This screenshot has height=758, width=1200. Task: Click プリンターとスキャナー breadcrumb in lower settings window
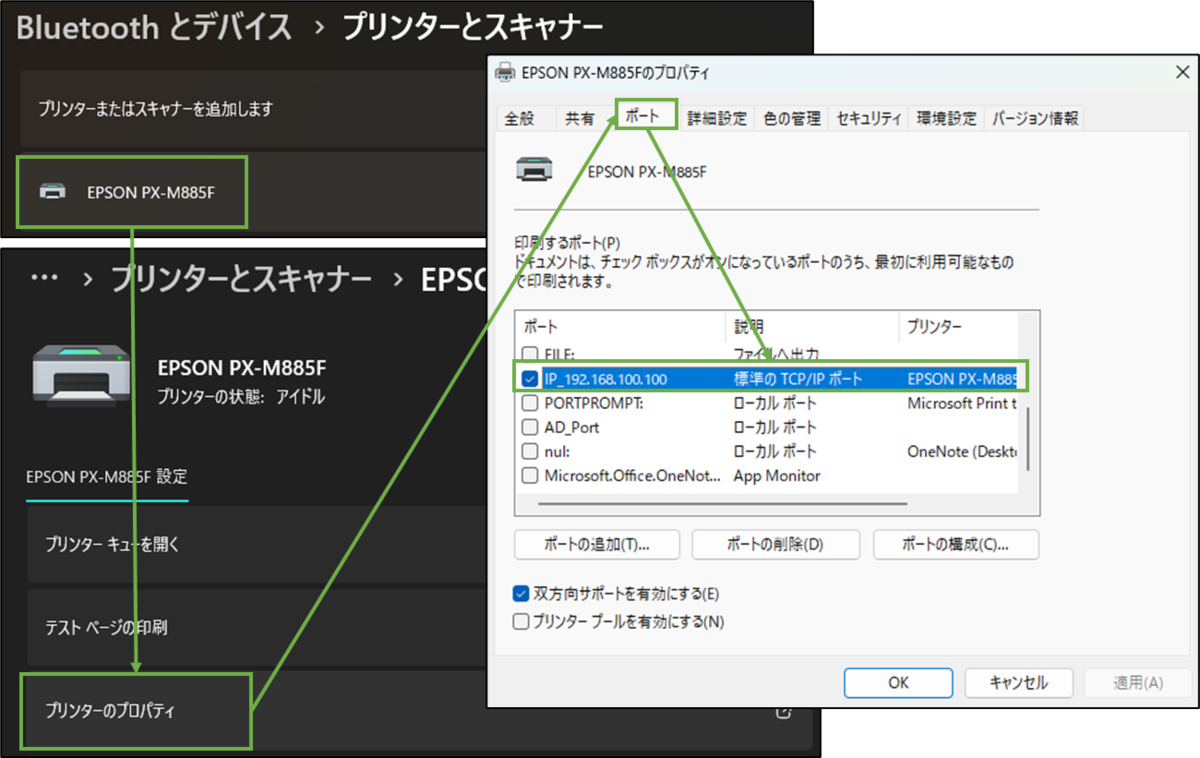point(241,279)
